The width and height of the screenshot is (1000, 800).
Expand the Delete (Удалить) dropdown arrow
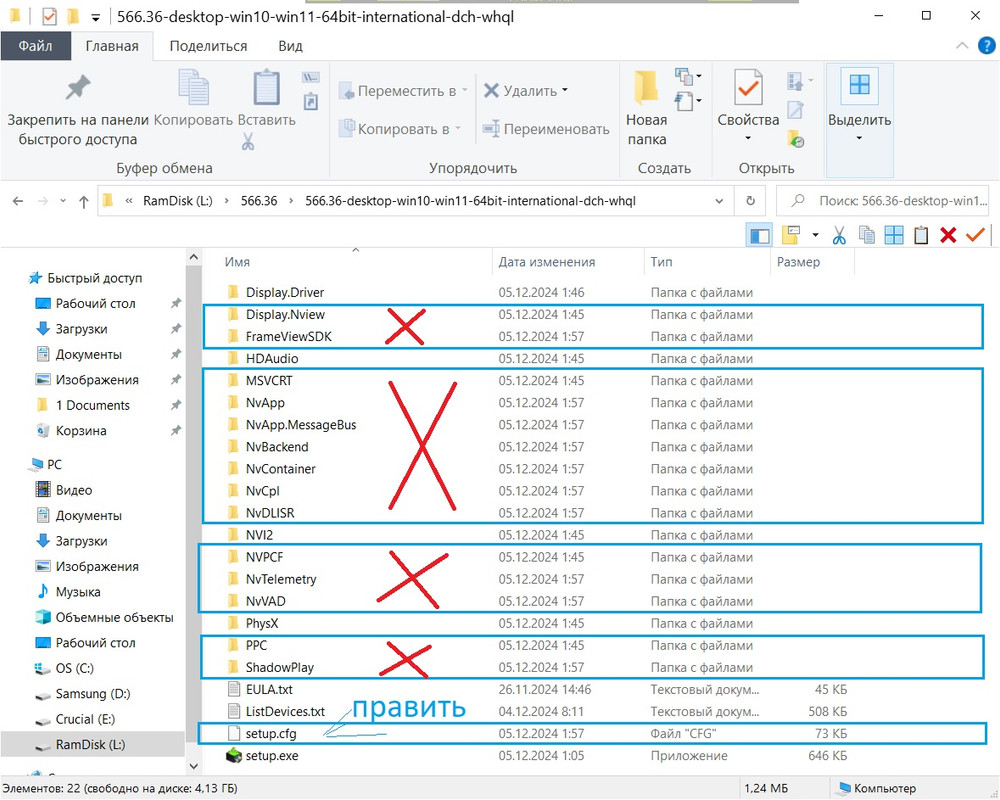point(565,91)
